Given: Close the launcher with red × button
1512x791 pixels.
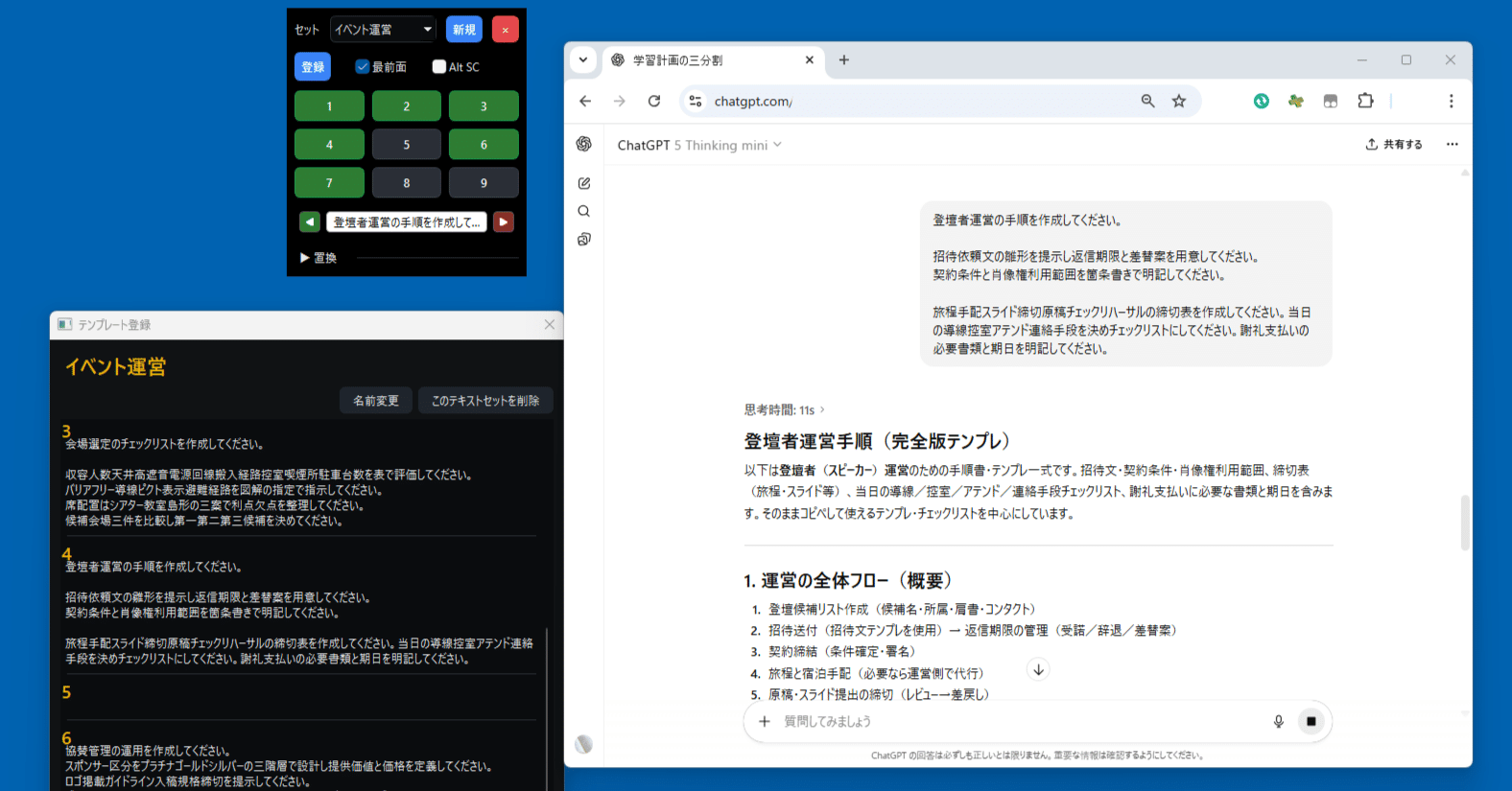Looking at the screenshot, I should (506, 29).
